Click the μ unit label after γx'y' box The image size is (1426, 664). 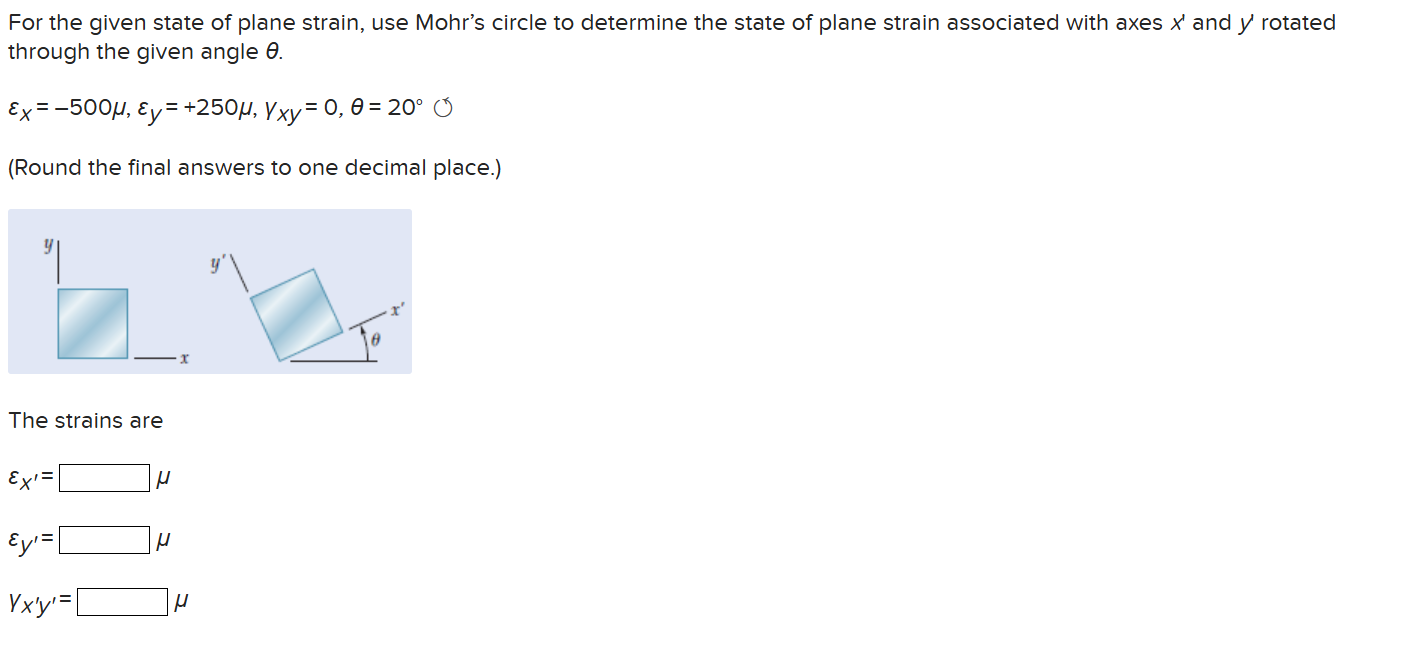[182, 601]
